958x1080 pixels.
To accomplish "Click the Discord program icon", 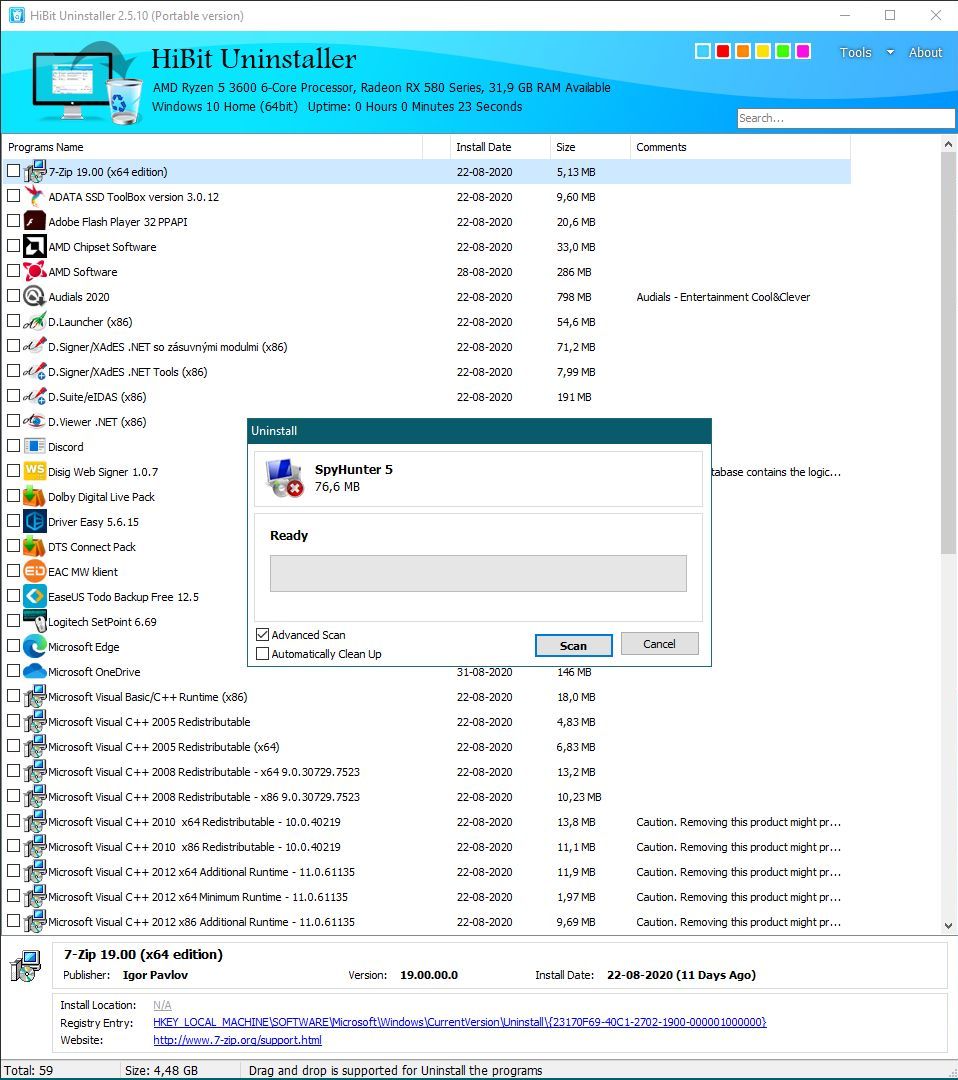I will click(x=34, y=446).
